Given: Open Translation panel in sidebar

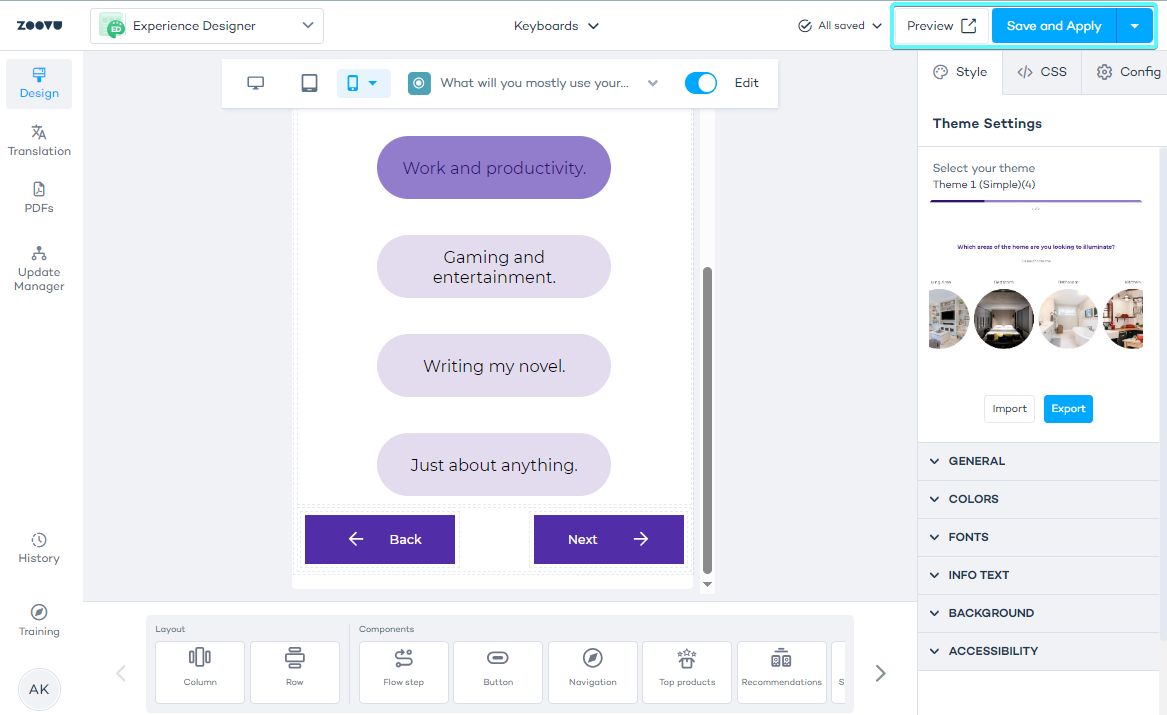Looking at the screenshot, I should click(x=39, y=141).
